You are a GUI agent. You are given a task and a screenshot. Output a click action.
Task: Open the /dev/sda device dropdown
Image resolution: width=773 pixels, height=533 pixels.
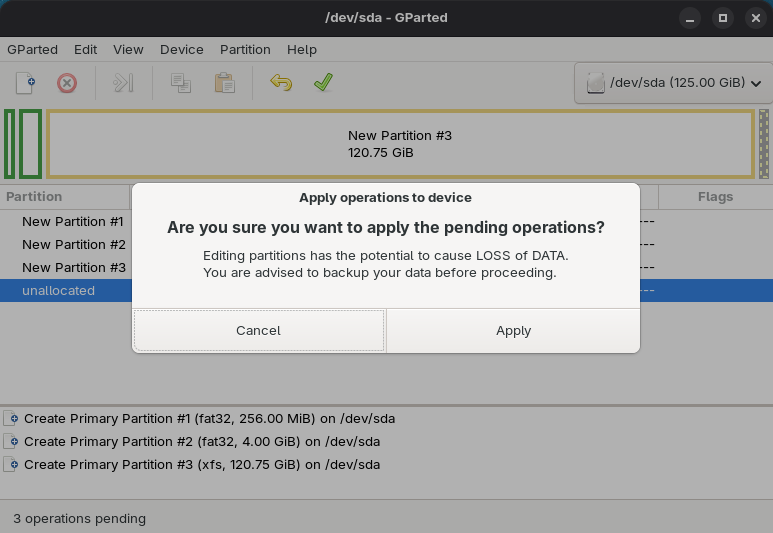[671, 83]
